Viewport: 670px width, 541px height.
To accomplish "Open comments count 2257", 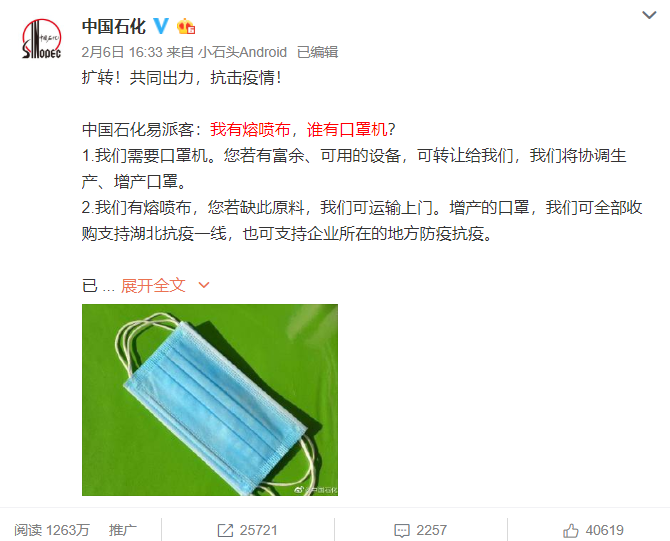I will tap(432, 530).
